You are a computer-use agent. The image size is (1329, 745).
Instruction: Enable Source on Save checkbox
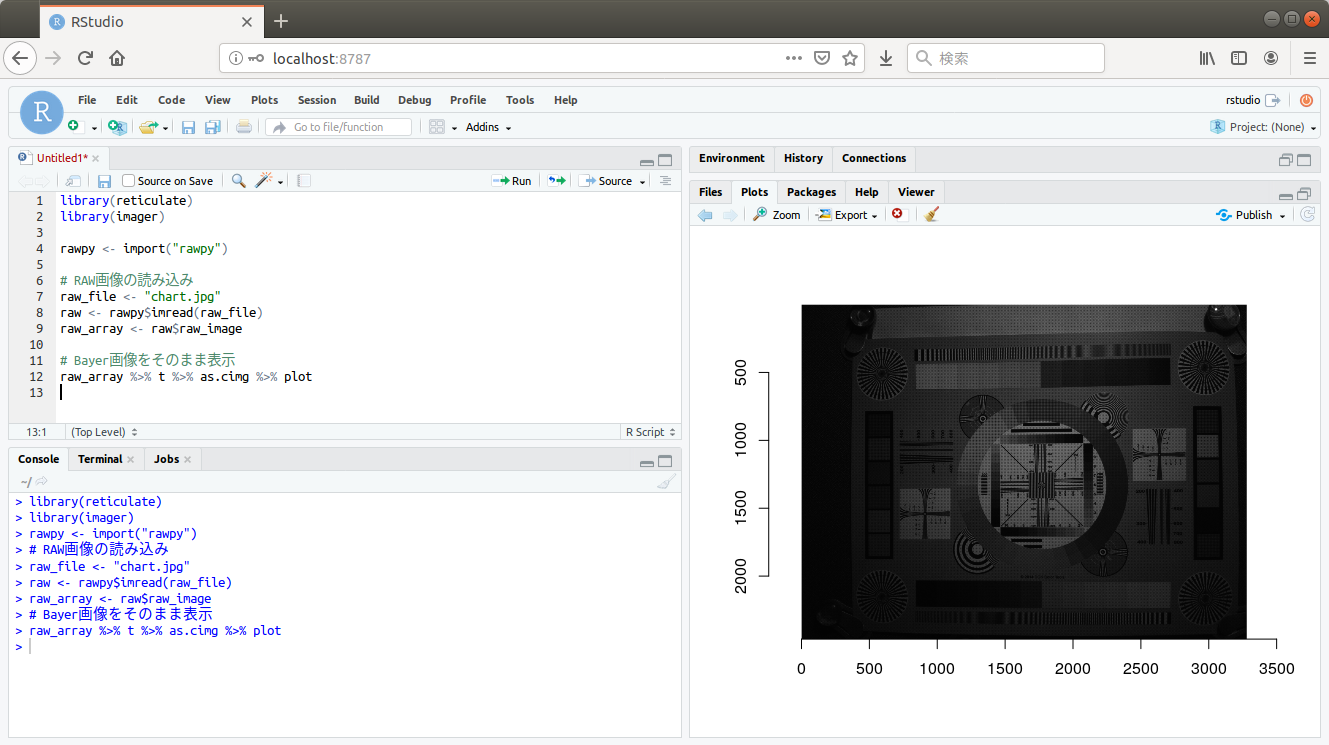[x=128, y=181]
